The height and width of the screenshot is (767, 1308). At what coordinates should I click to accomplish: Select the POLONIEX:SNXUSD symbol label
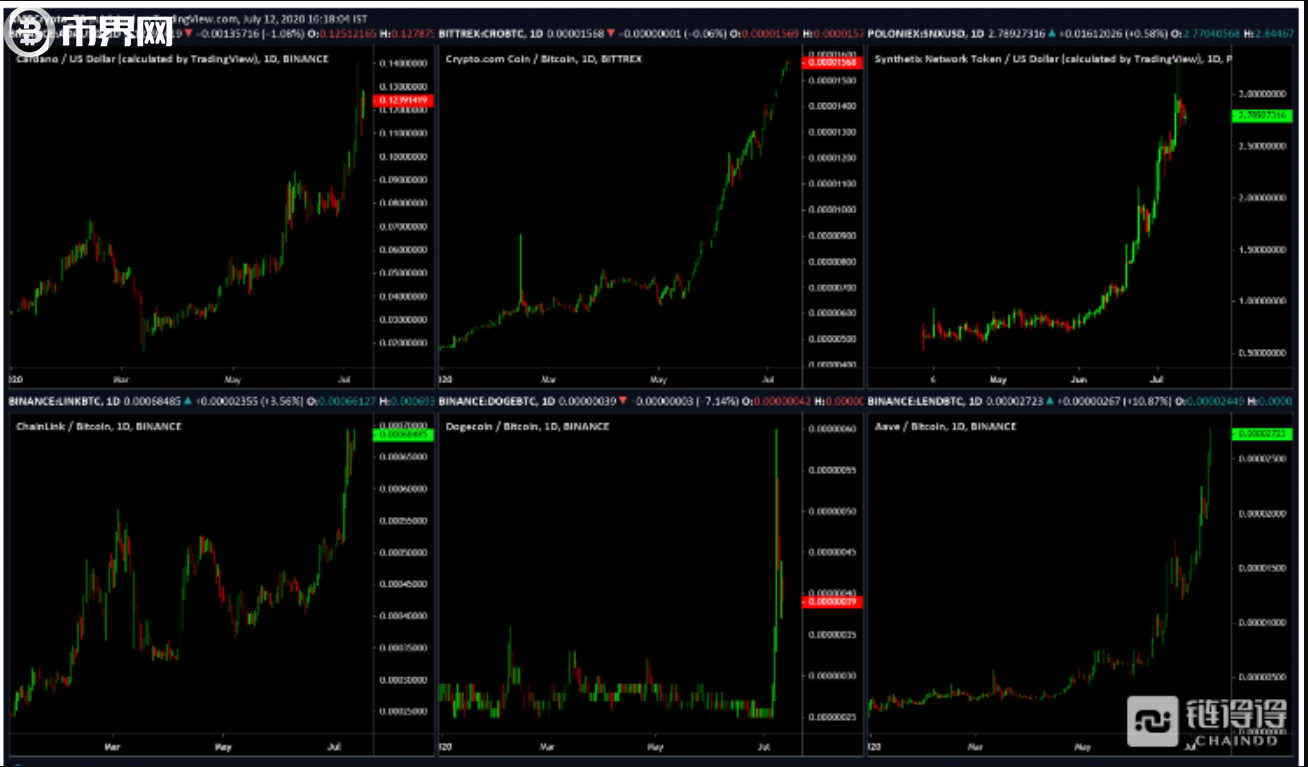(x=917, y=34)
